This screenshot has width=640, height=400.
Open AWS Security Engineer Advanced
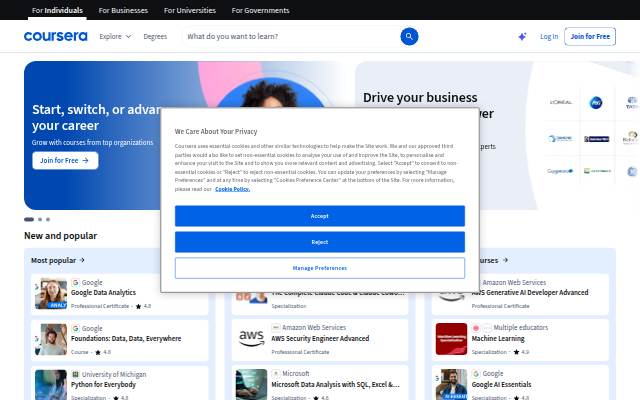pos(320,339)
